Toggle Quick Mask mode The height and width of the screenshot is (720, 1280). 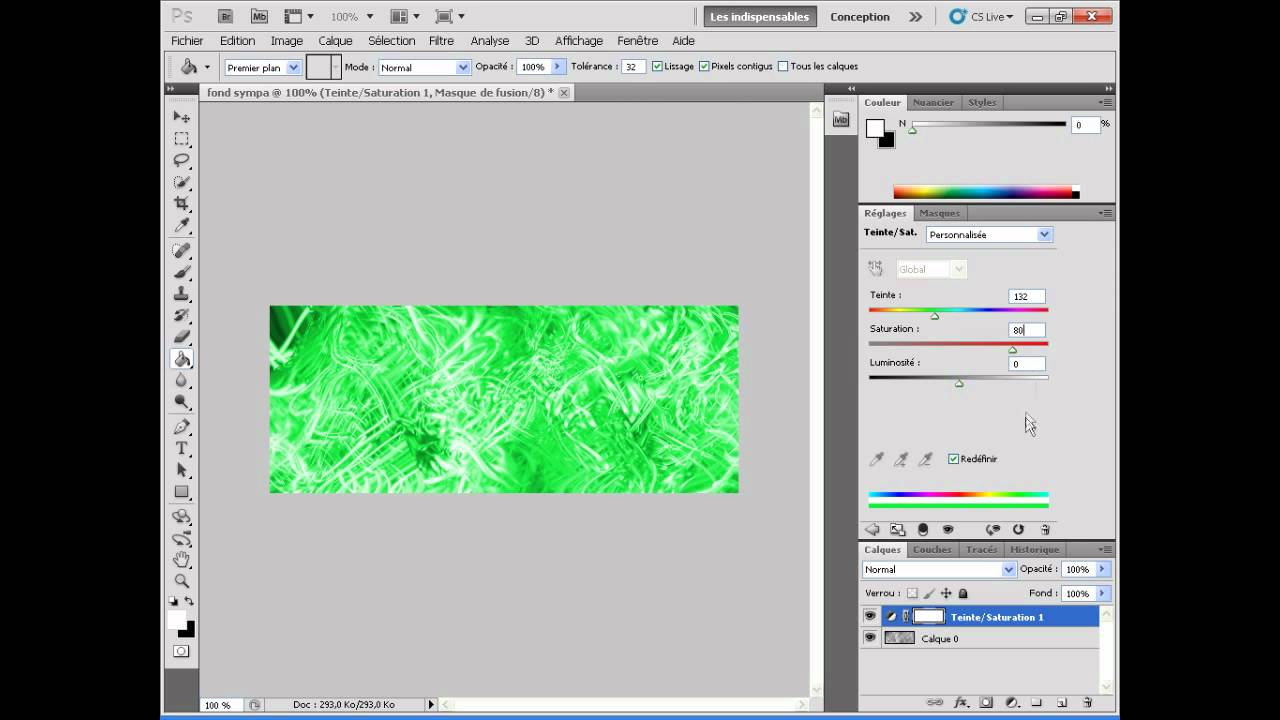[181, 651]
